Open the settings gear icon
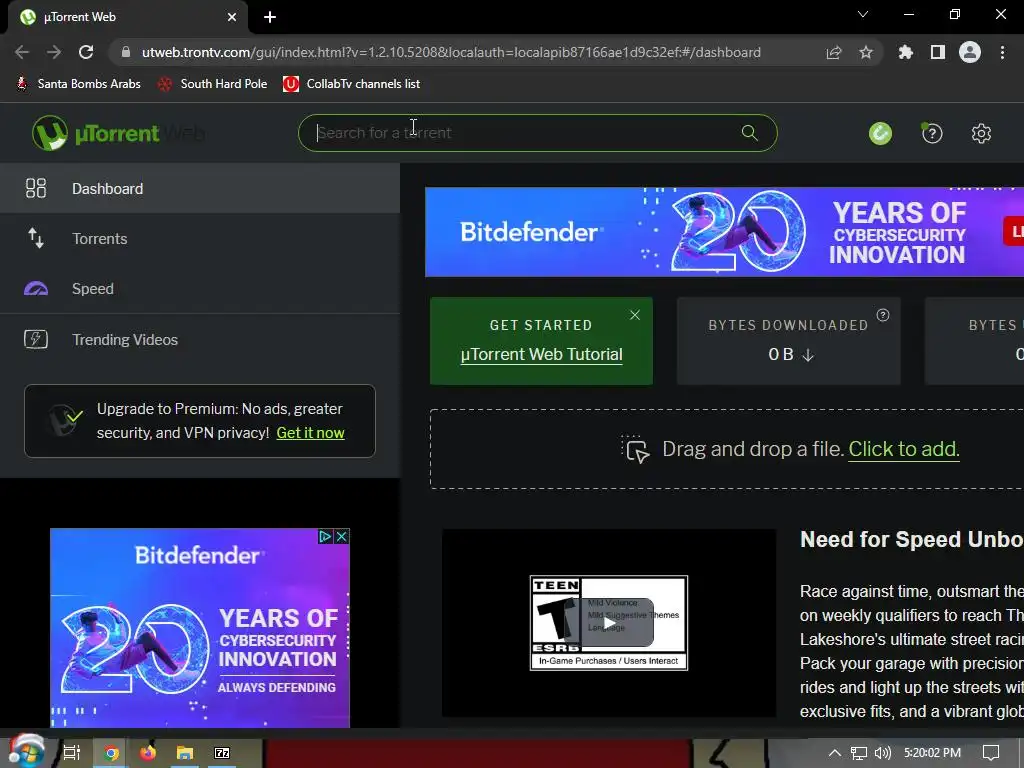Image resolution: width=1024 pixels, height=768 pixels. coord(981,133)
